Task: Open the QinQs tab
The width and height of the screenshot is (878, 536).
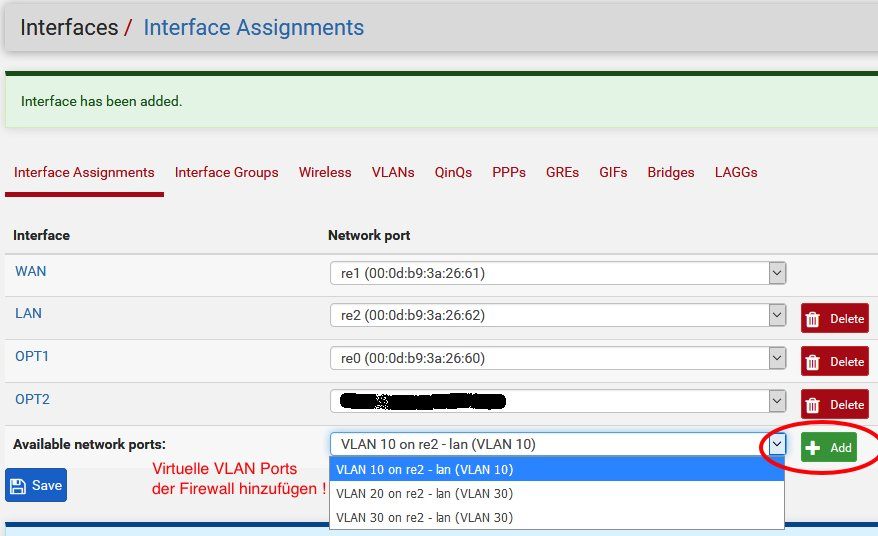Action: [x=453, y=173]
